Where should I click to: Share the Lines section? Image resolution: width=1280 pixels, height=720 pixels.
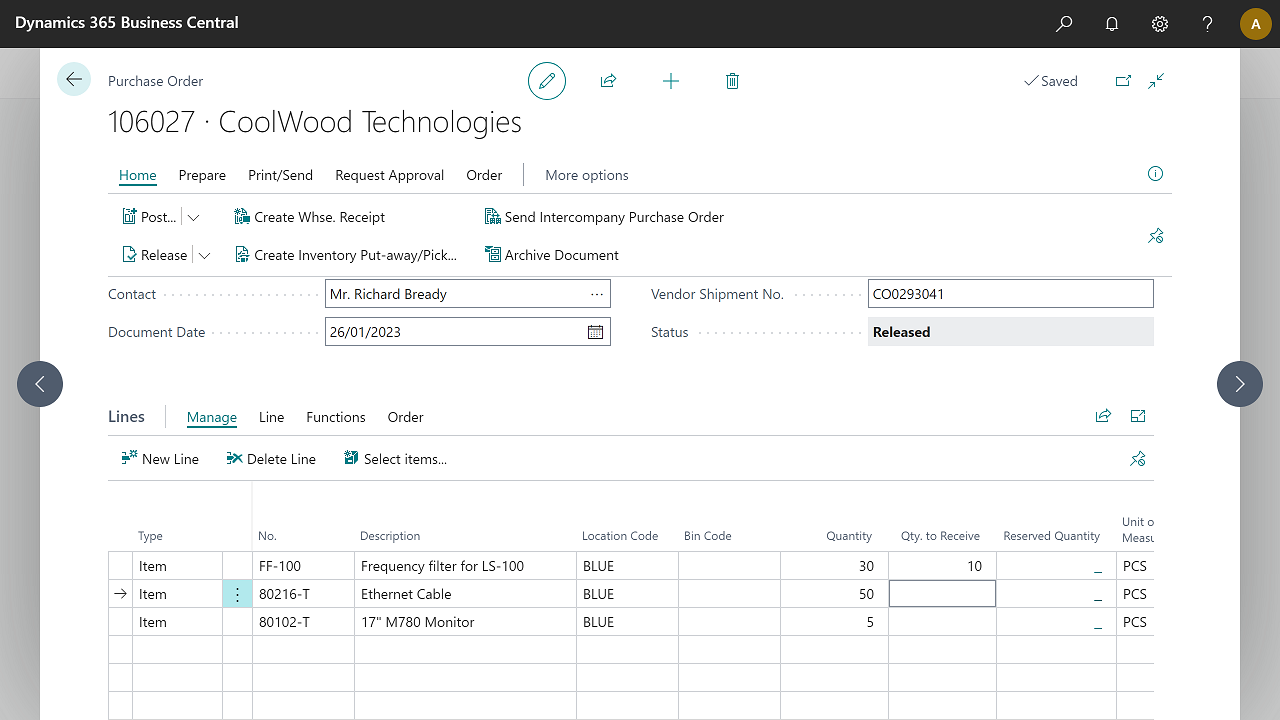[1103, 416]
